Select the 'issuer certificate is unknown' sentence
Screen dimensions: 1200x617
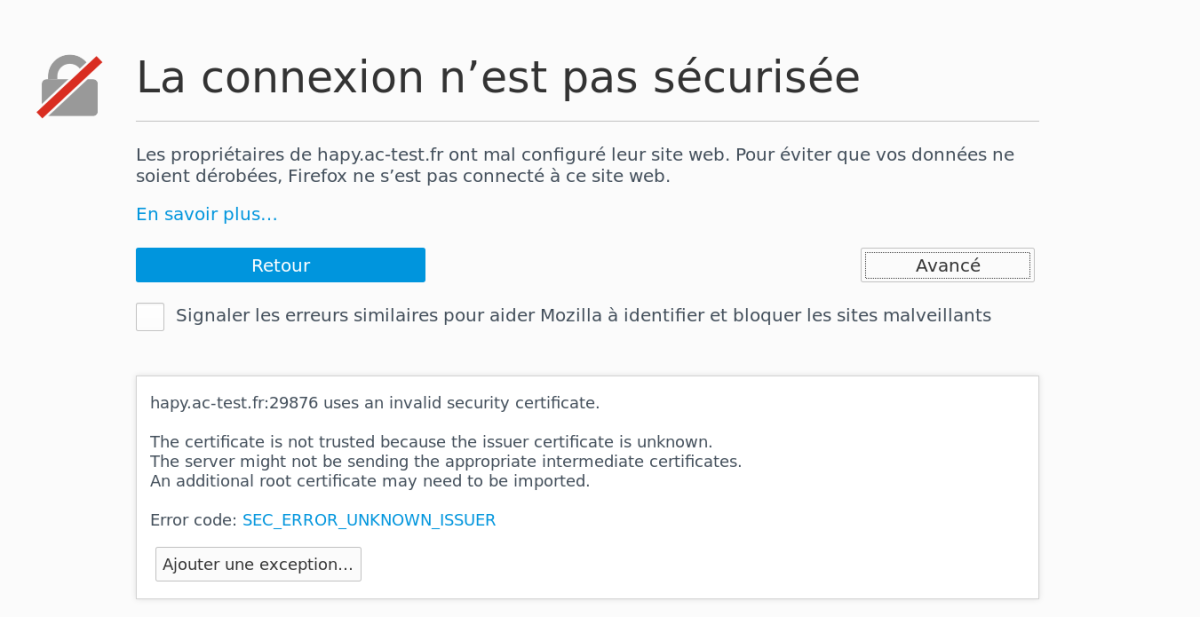[431, 441]
